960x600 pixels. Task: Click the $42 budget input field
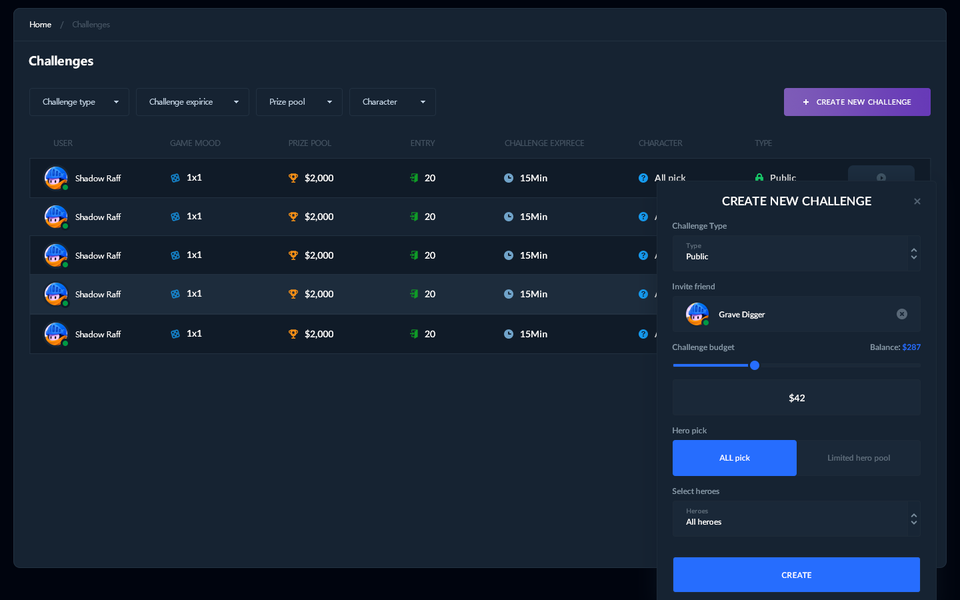tap(796, 397)
